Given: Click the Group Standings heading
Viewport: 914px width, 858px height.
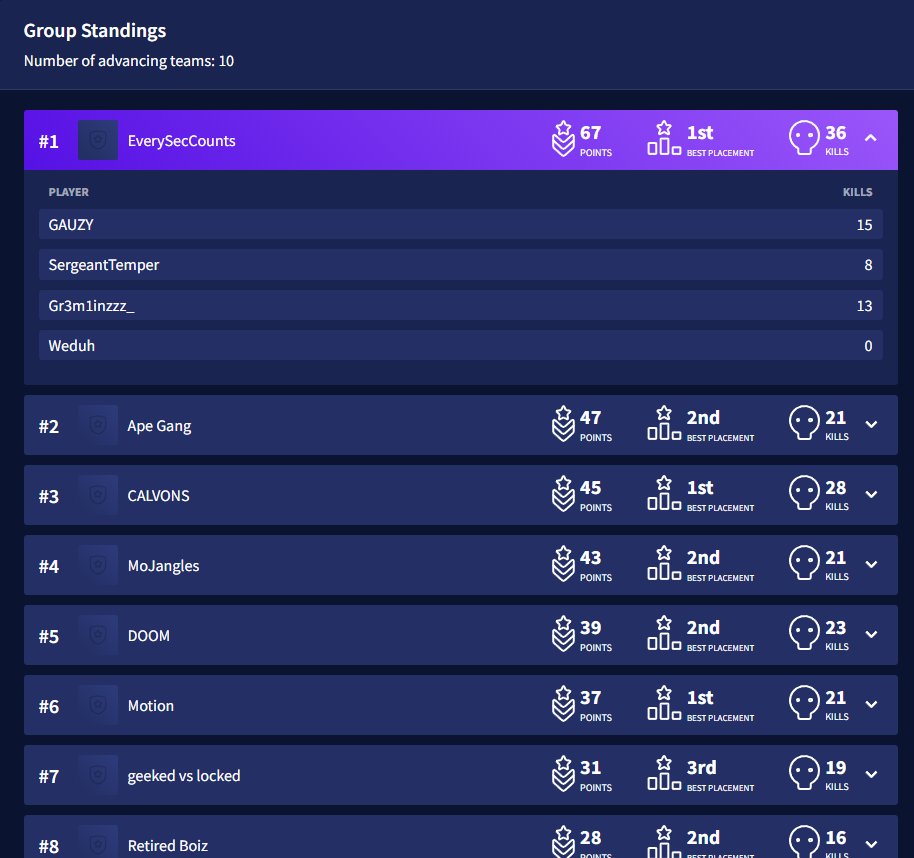Looking at the screenshot, I should click(x=95, y=31).
